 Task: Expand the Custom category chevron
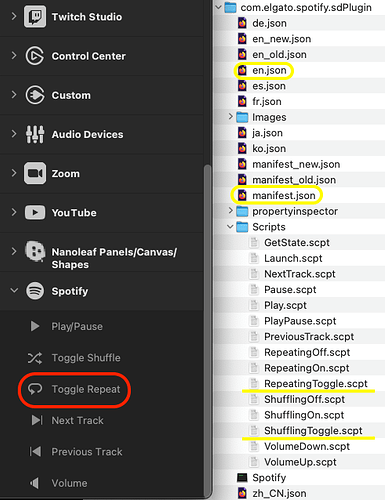pos(14,95)
